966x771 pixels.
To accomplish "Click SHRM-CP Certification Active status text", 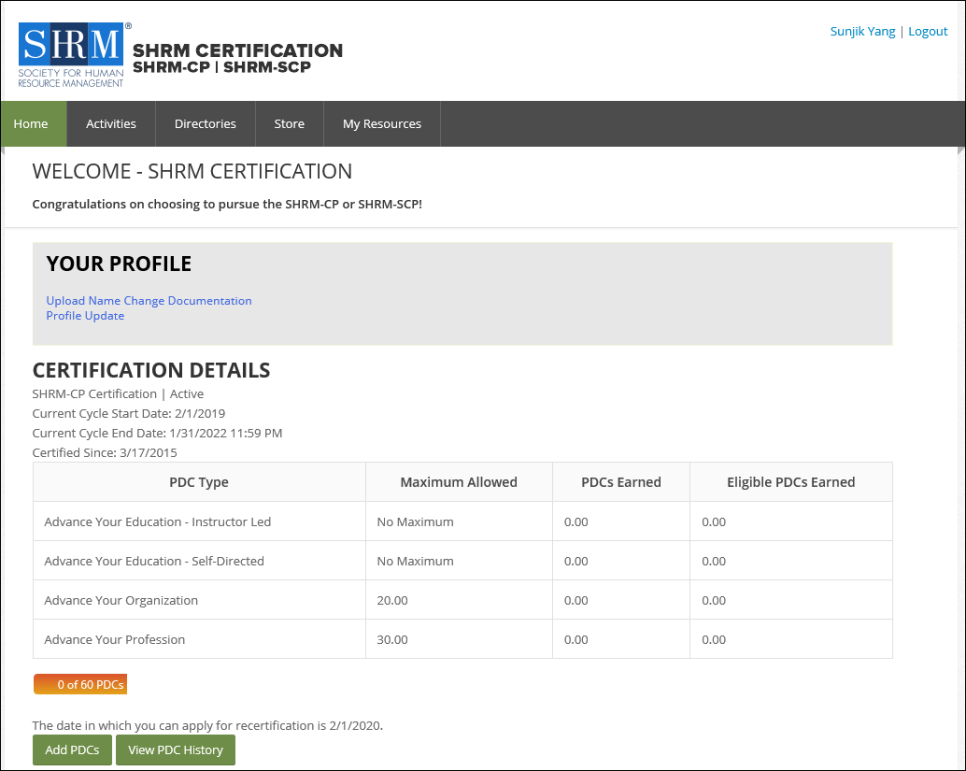I will (x=118, y=394).
